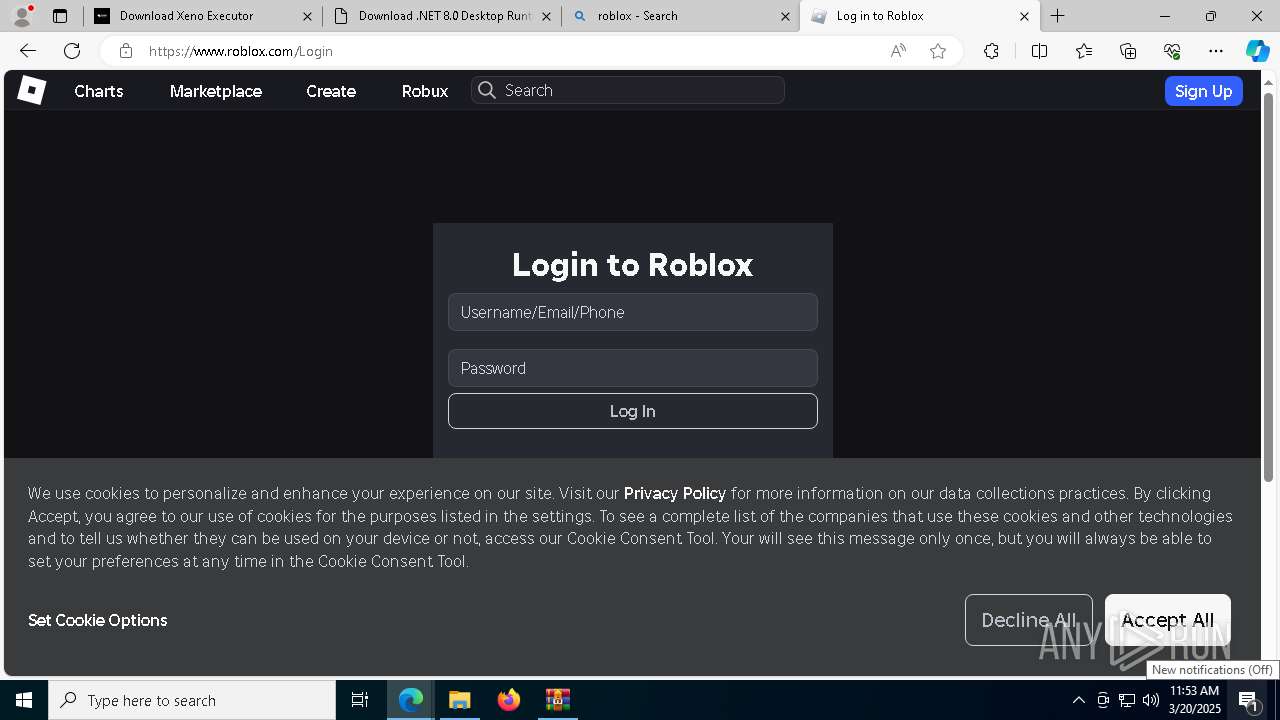View site information lock icon
Viewport: 1280px width, 720px height.
(x=126, y=51)
